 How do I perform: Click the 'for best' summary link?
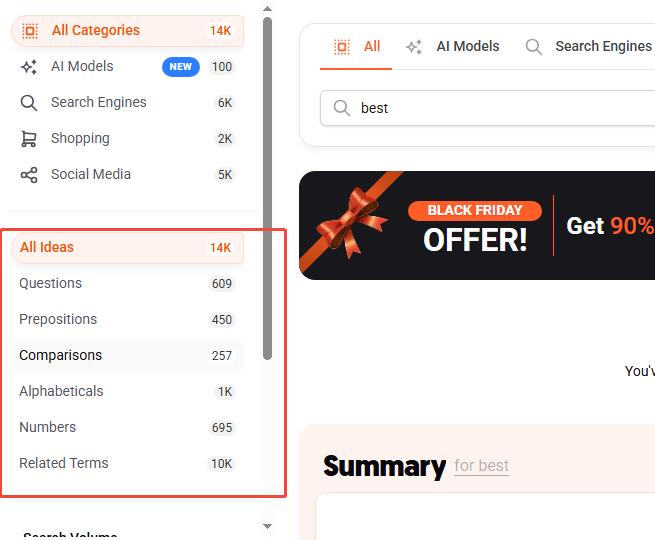pos(481,466)
